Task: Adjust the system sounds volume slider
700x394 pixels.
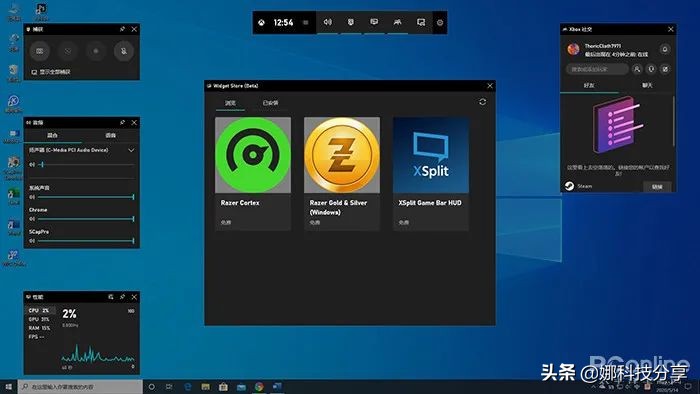Action: (86, 197)
